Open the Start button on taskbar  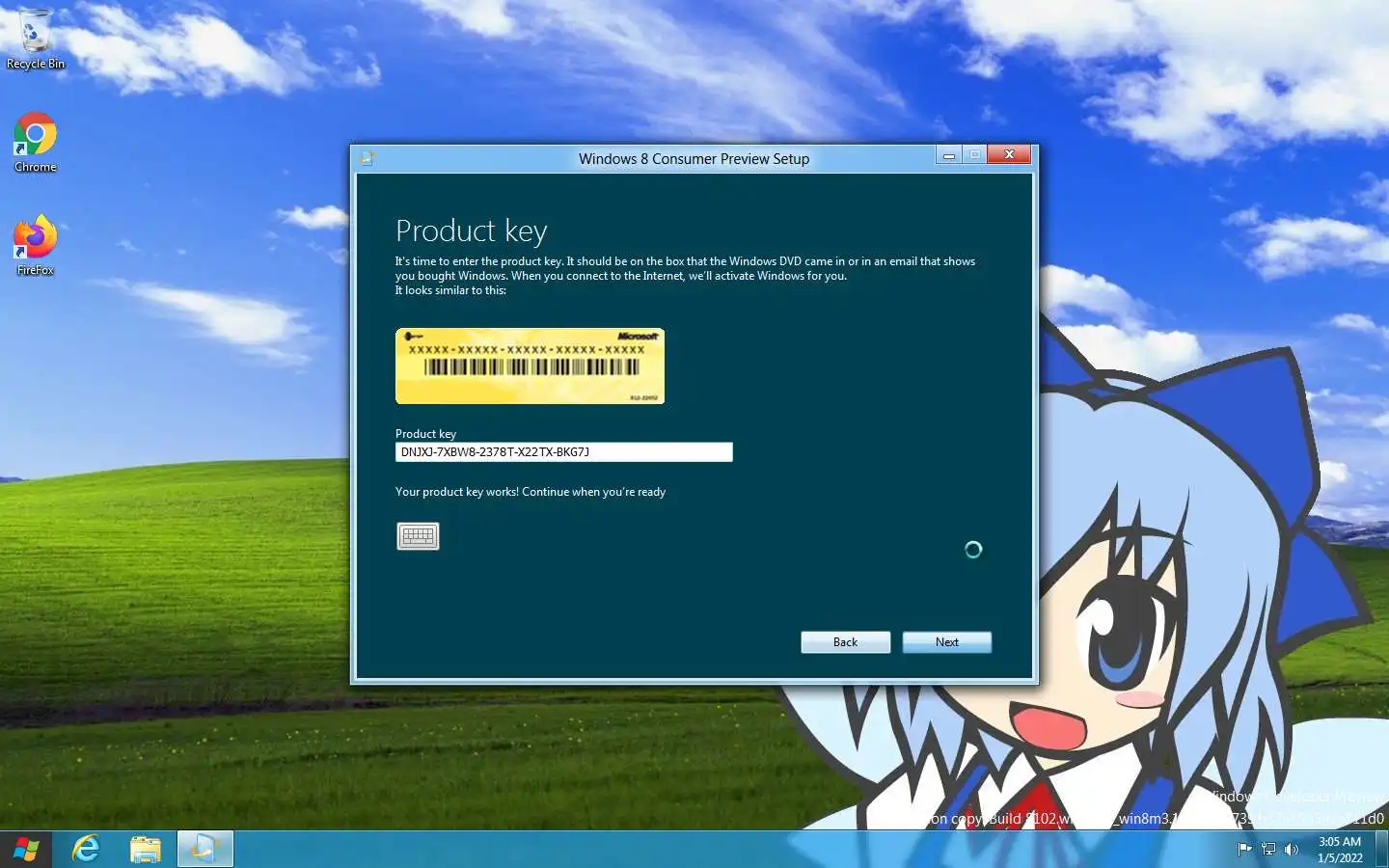(x=26, y=850)
